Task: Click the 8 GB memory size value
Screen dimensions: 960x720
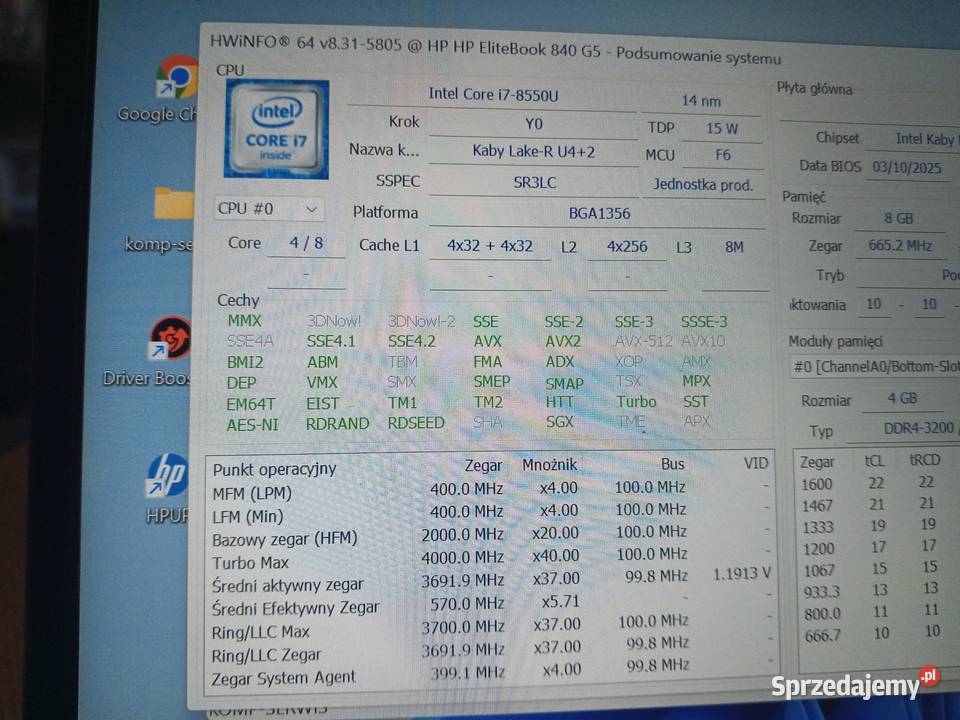Action: click(x=898, y=219)
